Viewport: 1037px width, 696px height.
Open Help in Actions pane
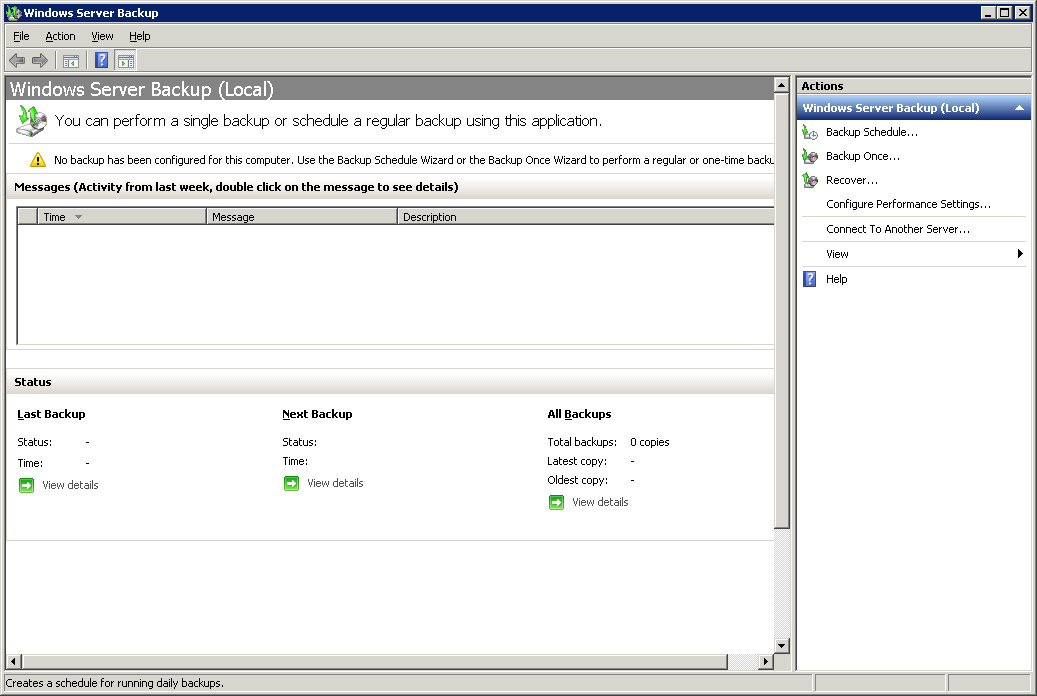tap(837, 279)
